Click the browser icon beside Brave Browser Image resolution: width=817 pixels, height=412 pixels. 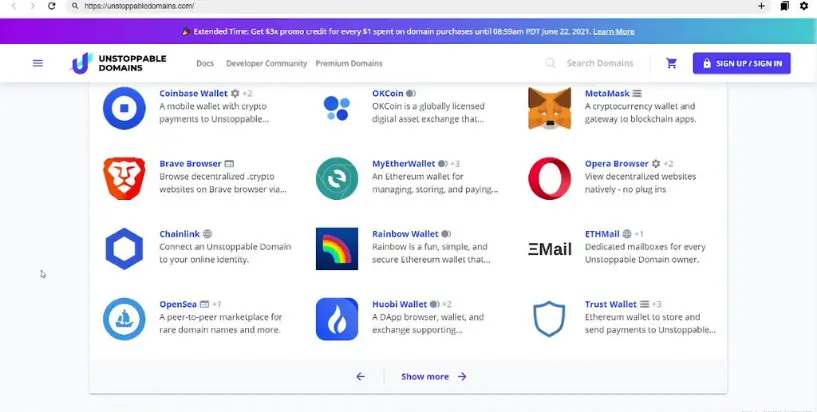click(x=229, y=164)
